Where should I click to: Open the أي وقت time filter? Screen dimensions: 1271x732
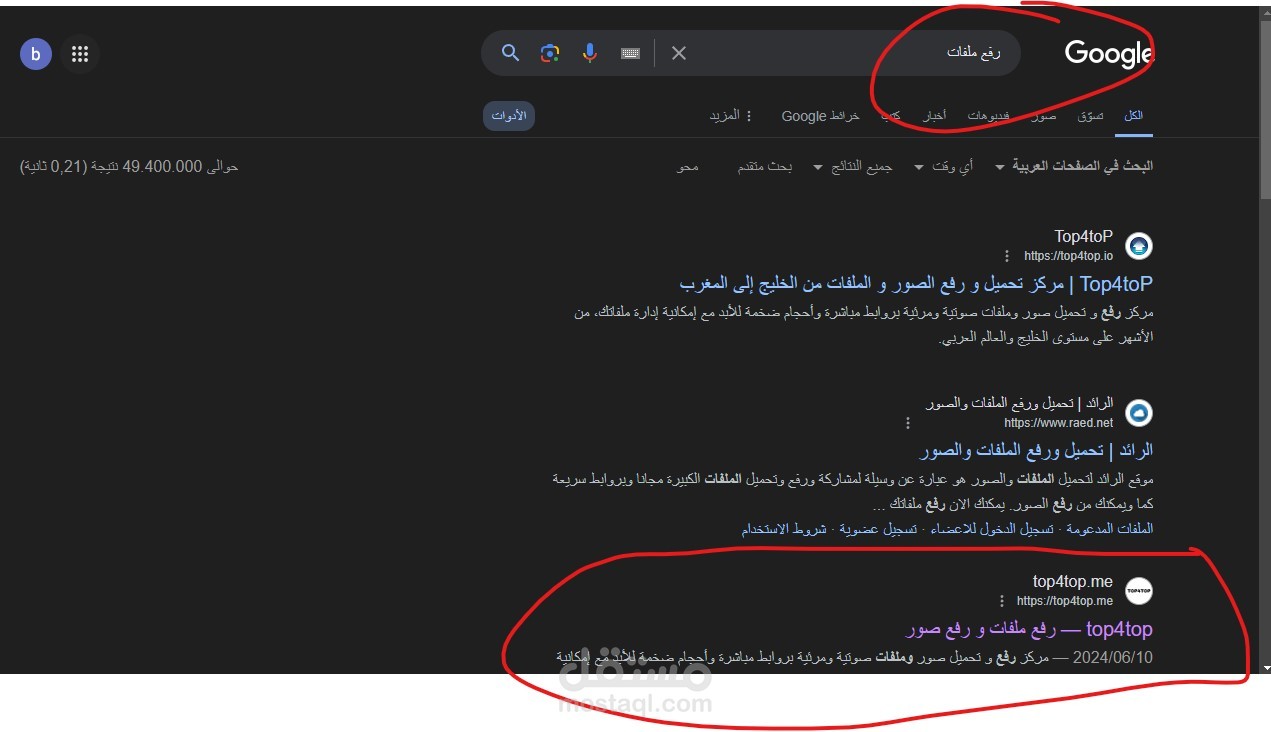coord(943,166)
